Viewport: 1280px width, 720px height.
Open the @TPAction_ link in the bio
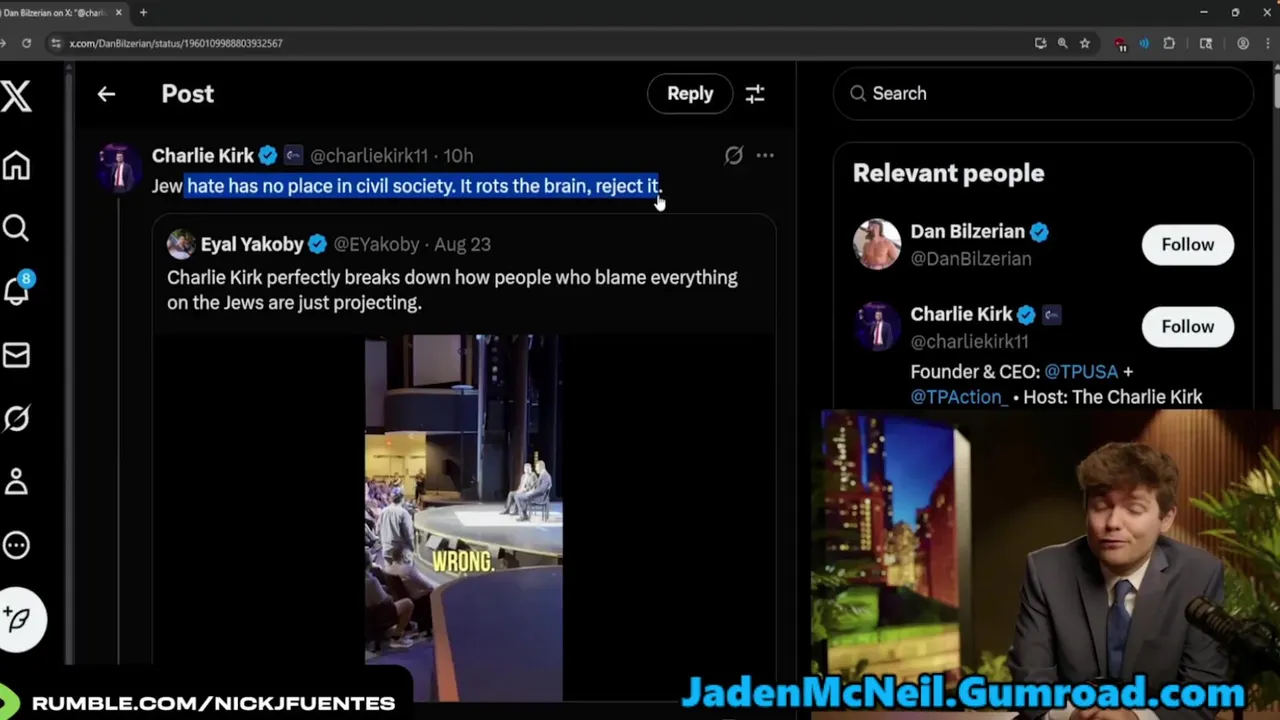[x=959, y=397]
